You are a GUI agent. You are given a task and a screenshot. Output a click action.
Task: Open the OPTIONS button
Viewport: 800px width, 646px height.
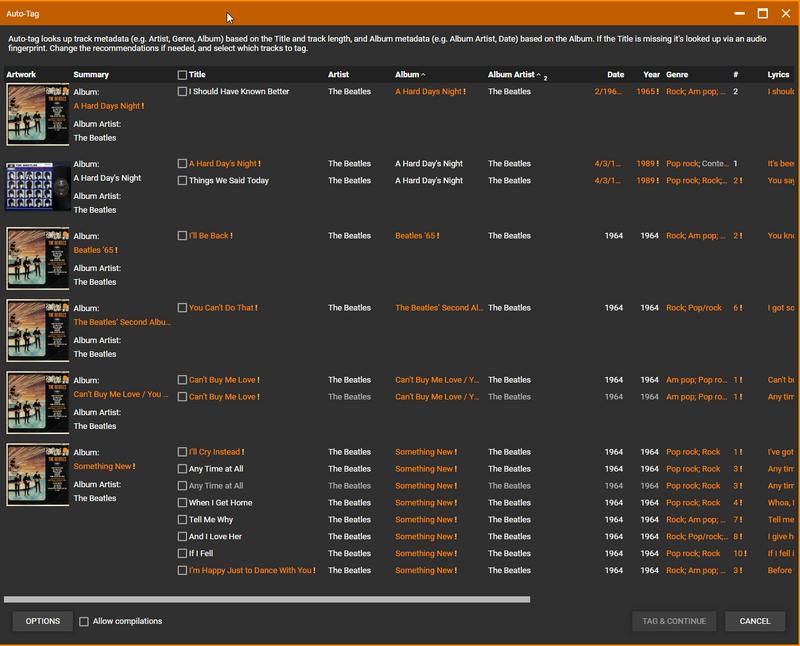pyautogui.click(x=43, y=621)
